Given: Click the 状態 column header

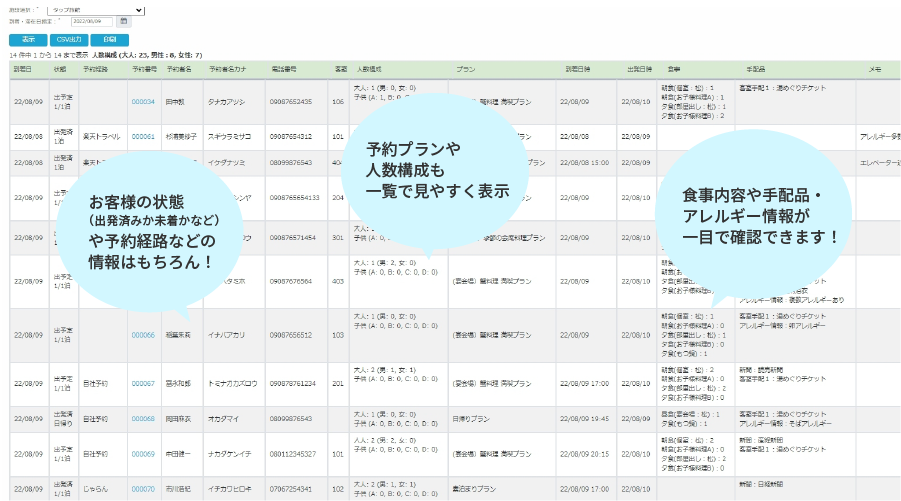Looking at the screenshot, I should point(60,69).
